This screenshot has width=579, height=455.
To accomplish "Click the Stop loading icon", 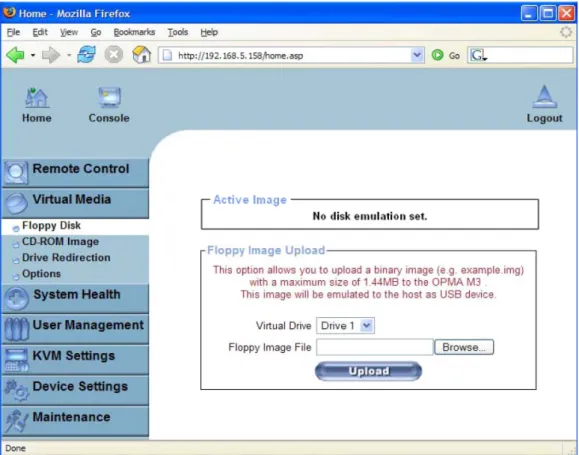I will (114, 55).
